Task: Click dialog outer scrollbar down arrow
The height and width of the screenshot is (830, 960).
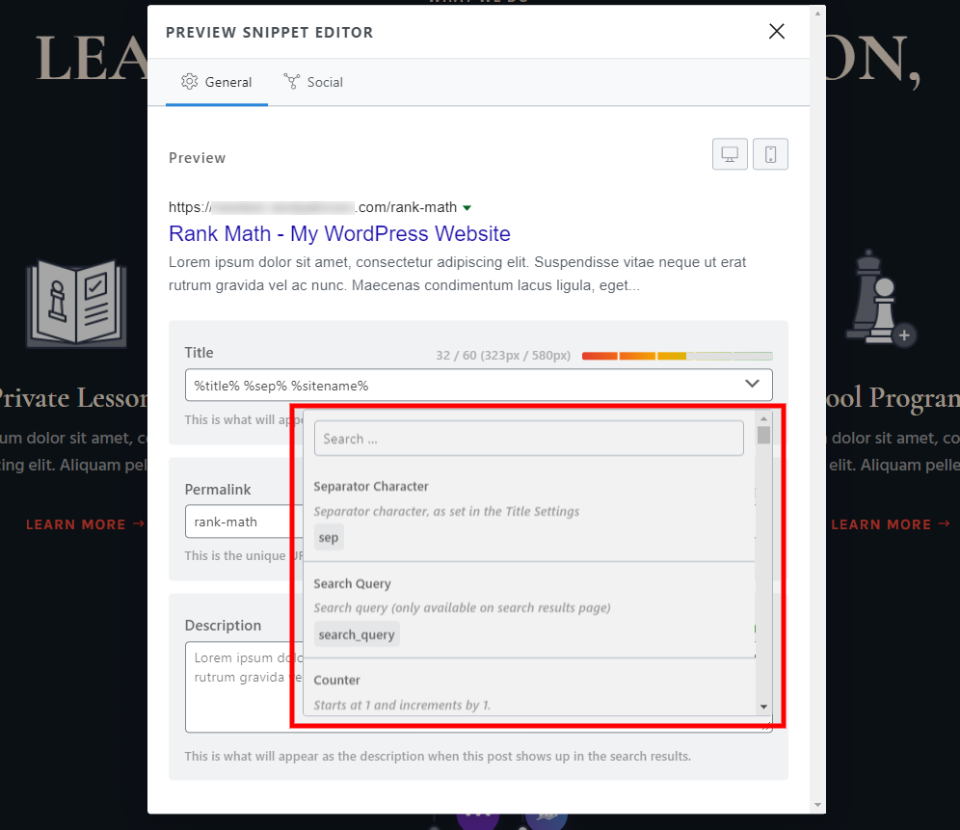Action: [x=817, y=805]
